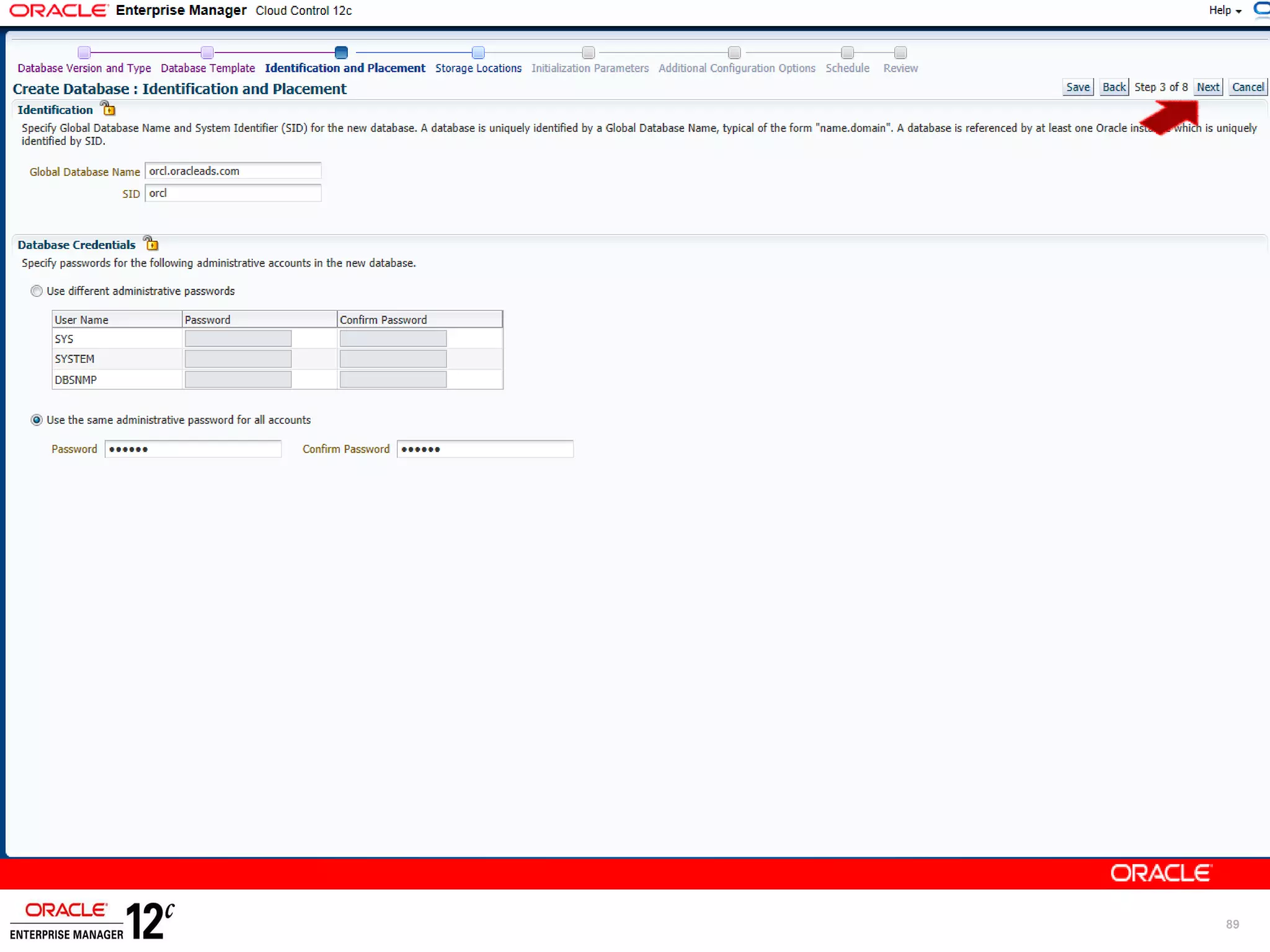Open the Database Template step link
This screenshot has width=1270, height=952.
click(x=207, y=68)
